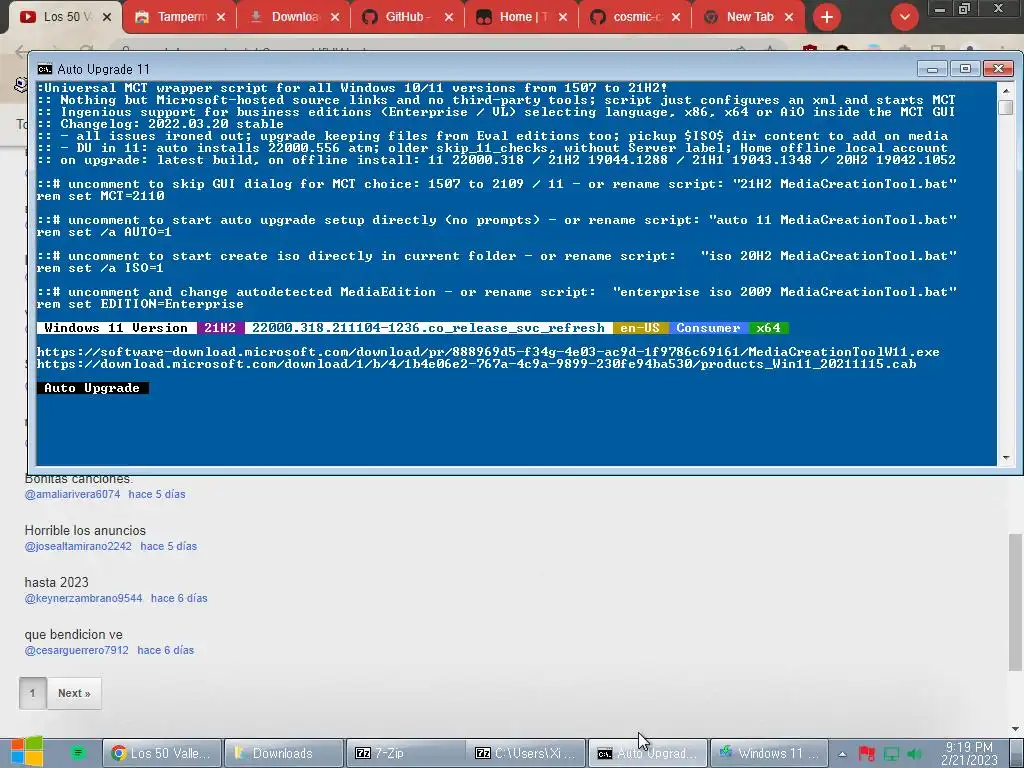Open the @keynerzambrano9544 commenter profile link

pyautogui.click(x=84, y=598)
